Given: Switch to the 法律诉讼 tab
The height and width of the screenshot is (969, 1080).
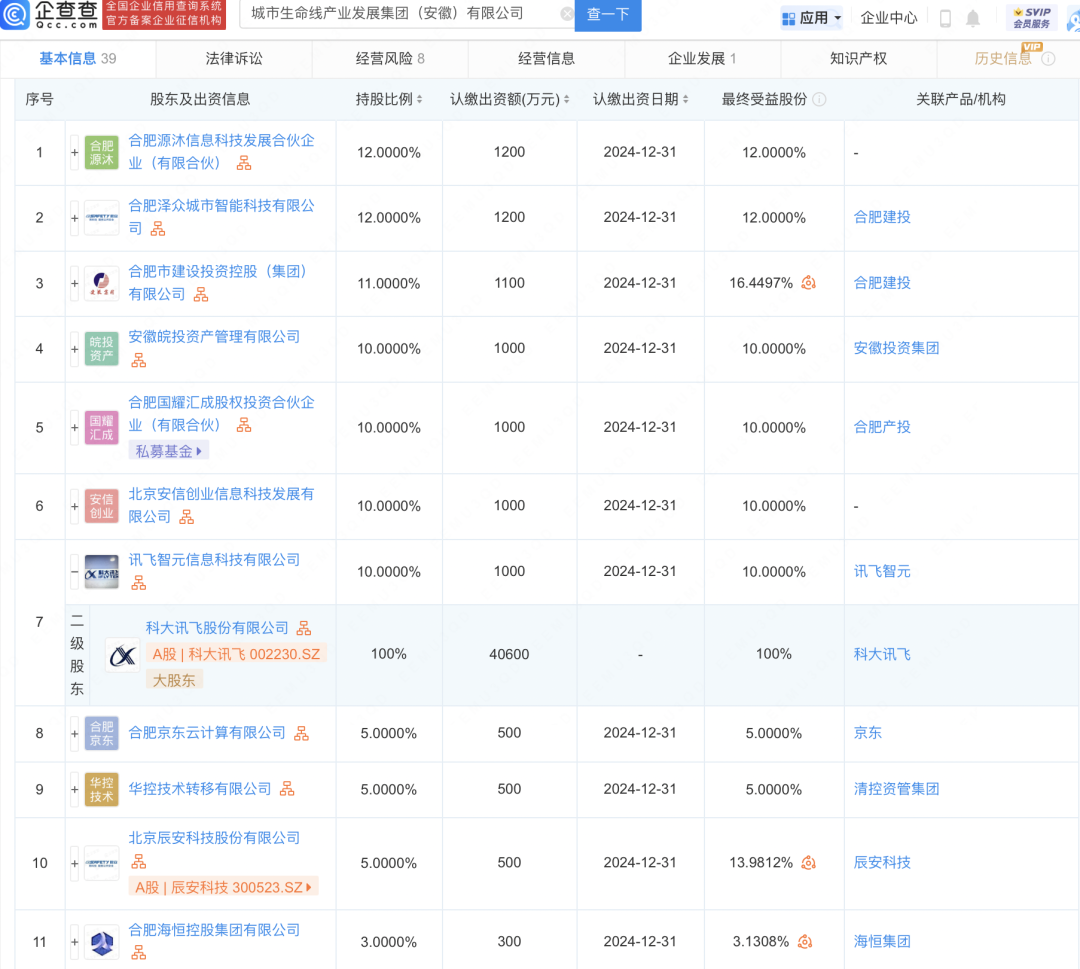Looking at the screenshot, I should click(234, 58).
